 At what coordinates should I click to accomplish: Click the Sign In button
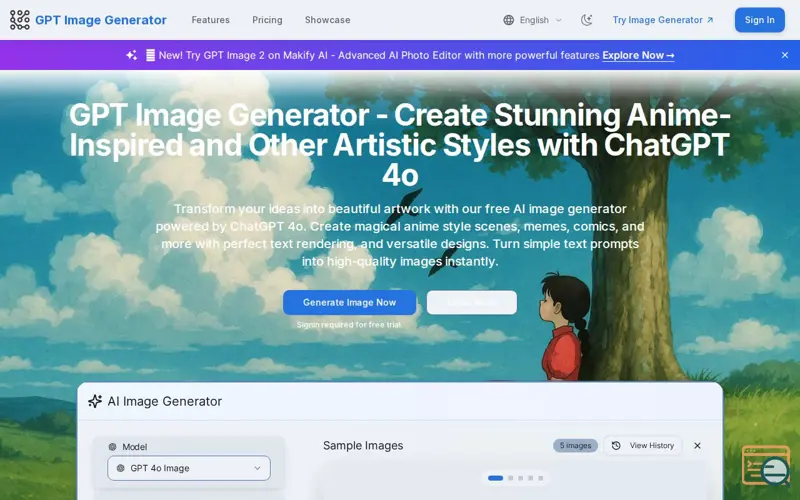coord(760,20)
